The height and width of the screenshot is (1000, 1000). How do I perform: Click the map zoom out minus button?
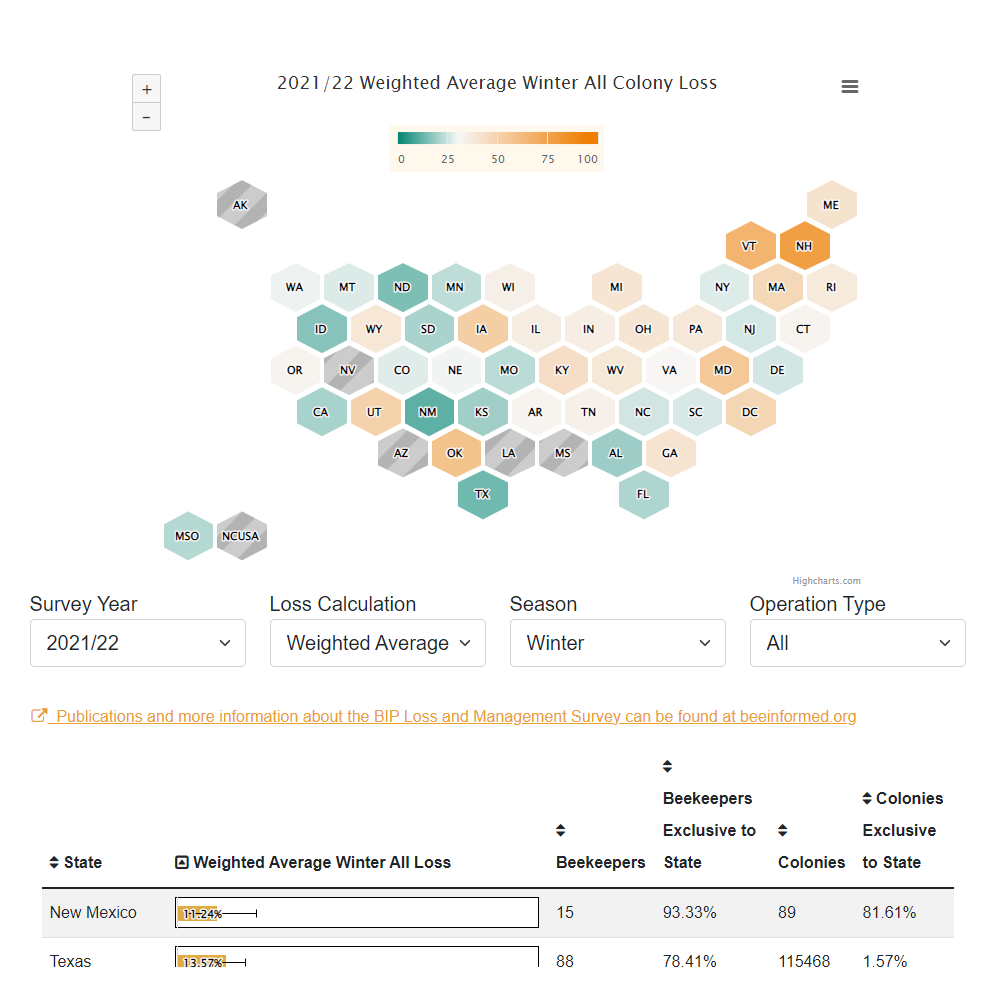[146, 117]
